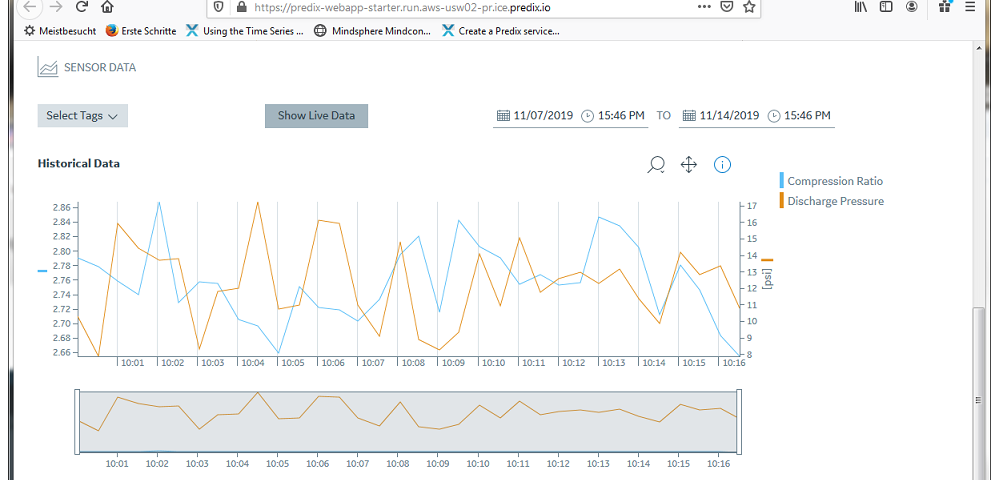Grab the left navigator range handle
1001x480 pixels.
pos(78,421)
